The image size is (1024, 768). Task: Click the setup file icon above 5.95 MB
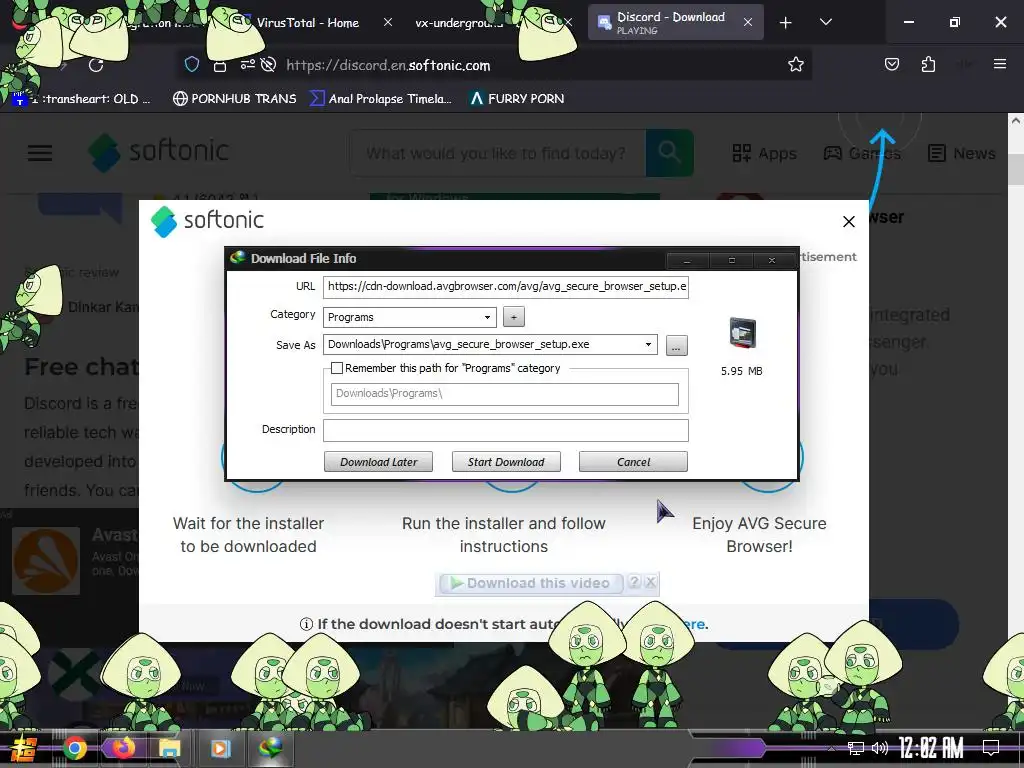tap(743, 332)
